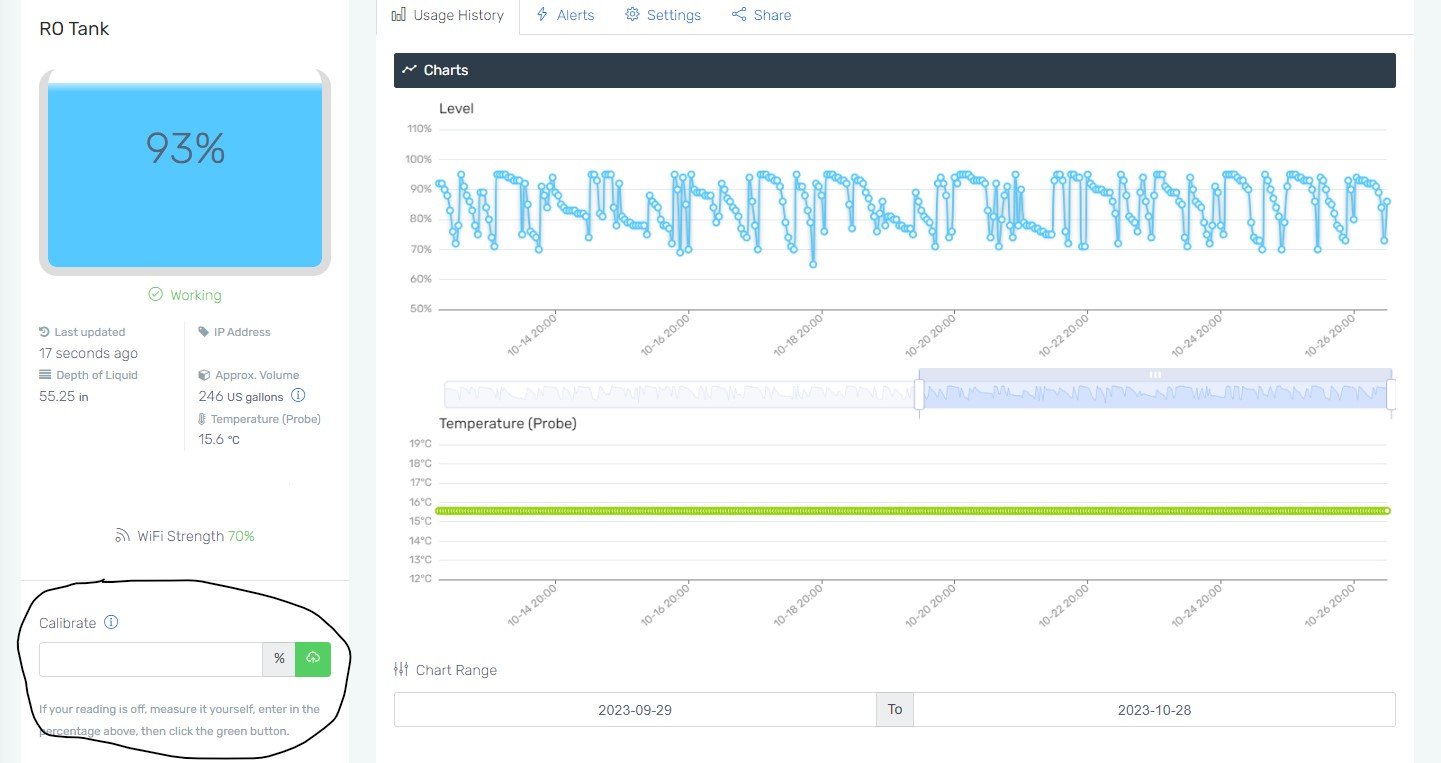The image size is (1441, 763).
Task: Click the left handle of chart range slider
Action: click(x=919, y=395)
